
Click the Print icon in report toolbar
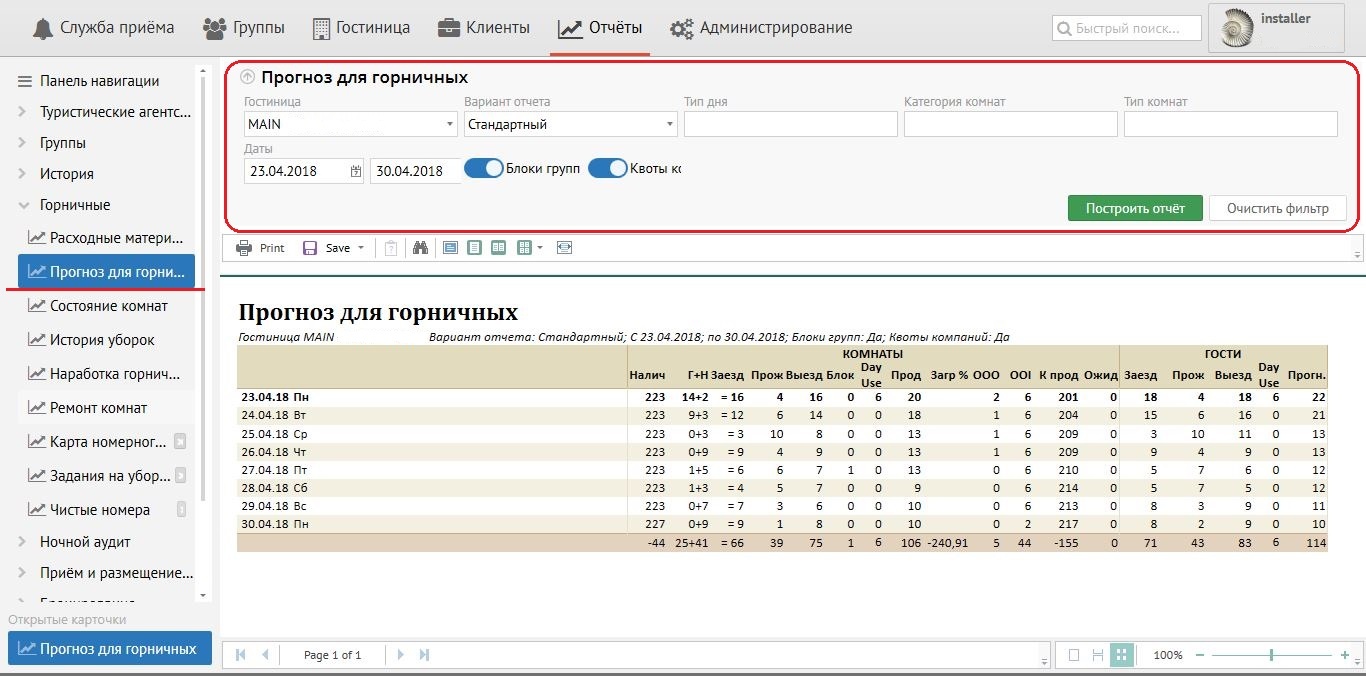[x=244, y=248]
